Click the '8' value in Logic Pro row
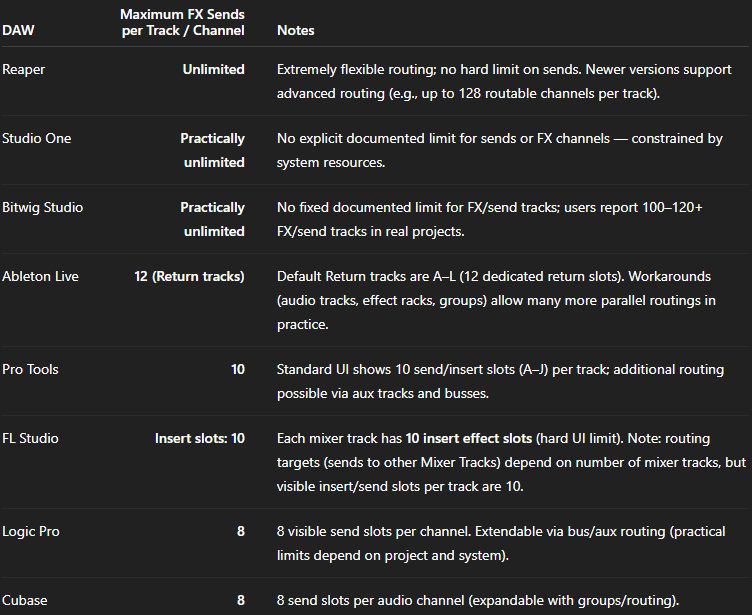Viewport: 752px width, 615px height. point(241,532)
